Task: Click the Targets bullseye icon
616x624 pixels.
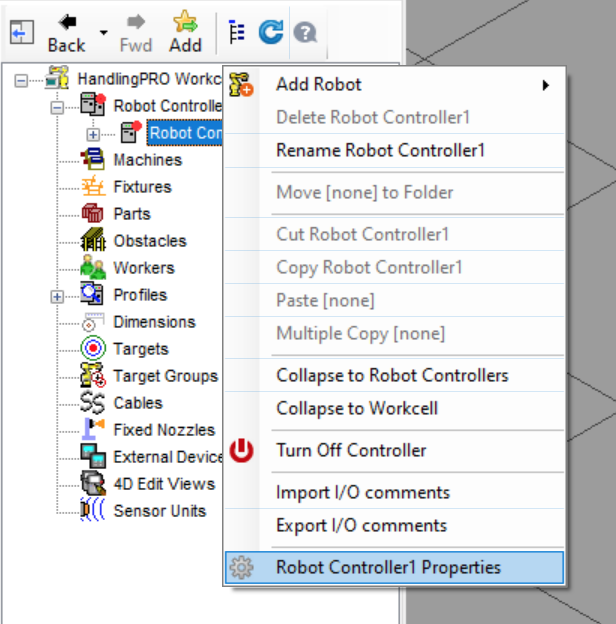Action: 93,348
